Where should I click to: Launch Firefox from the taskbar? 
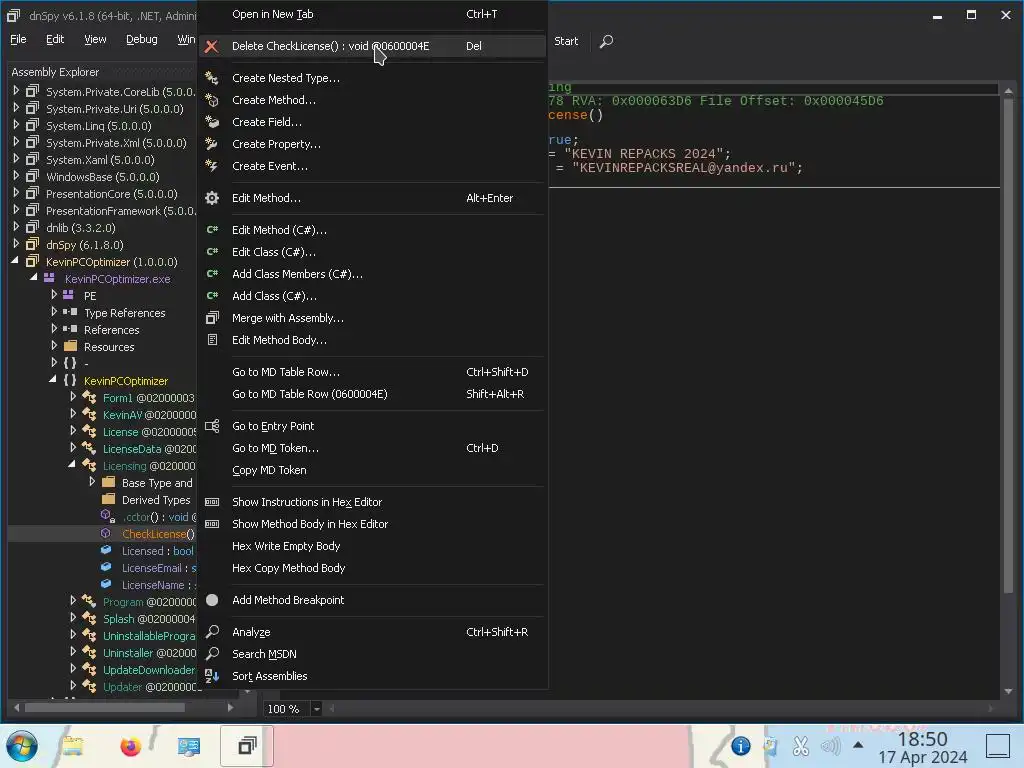131,746
